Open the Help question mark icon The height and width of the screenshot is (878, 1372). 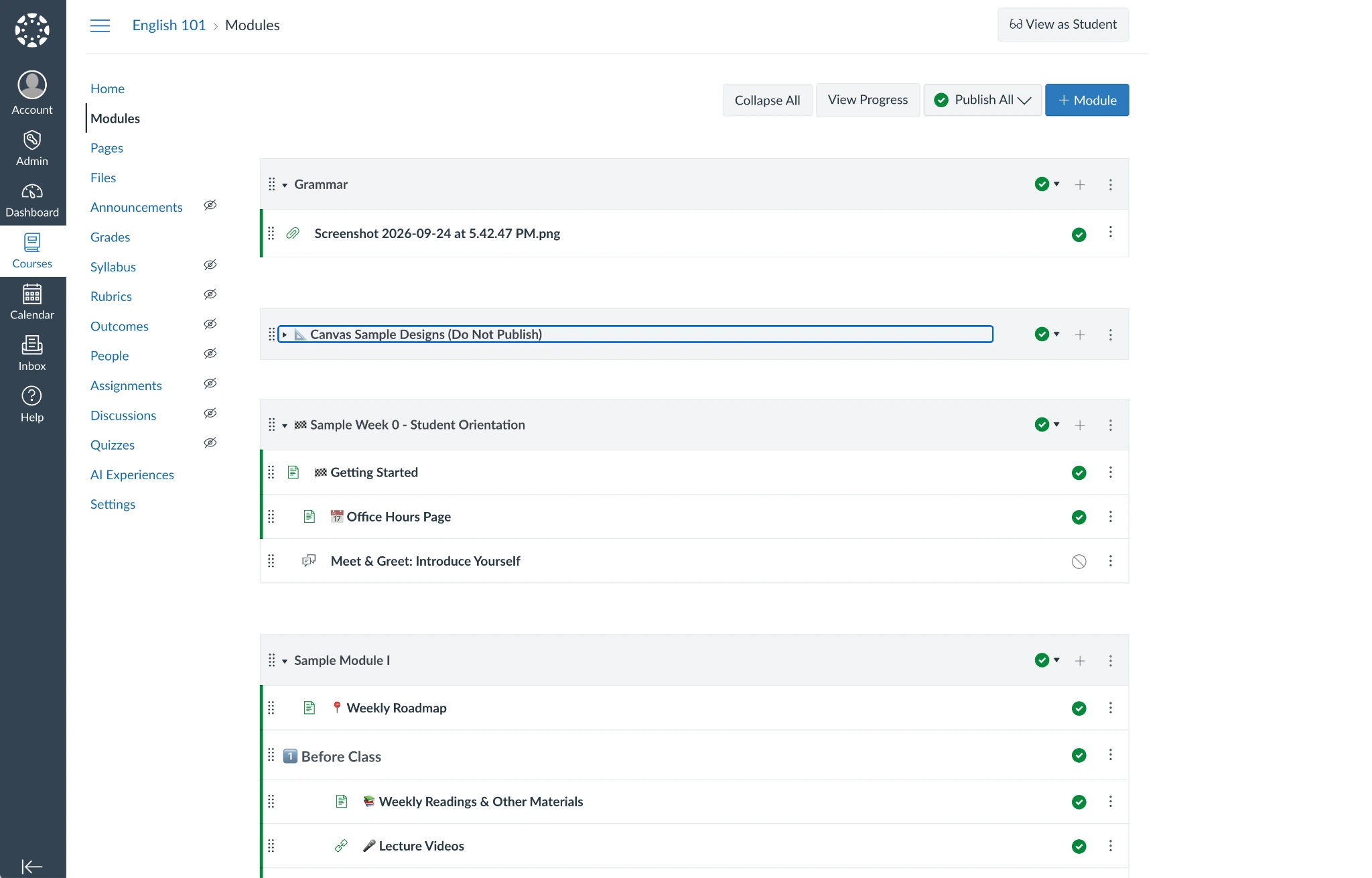(32, 404)
